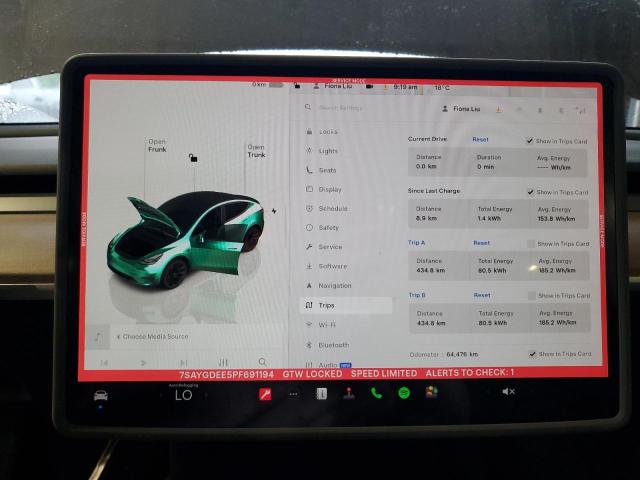Tap the 18 °C outside temperature
Screen dimensions: 640x480
442,88
